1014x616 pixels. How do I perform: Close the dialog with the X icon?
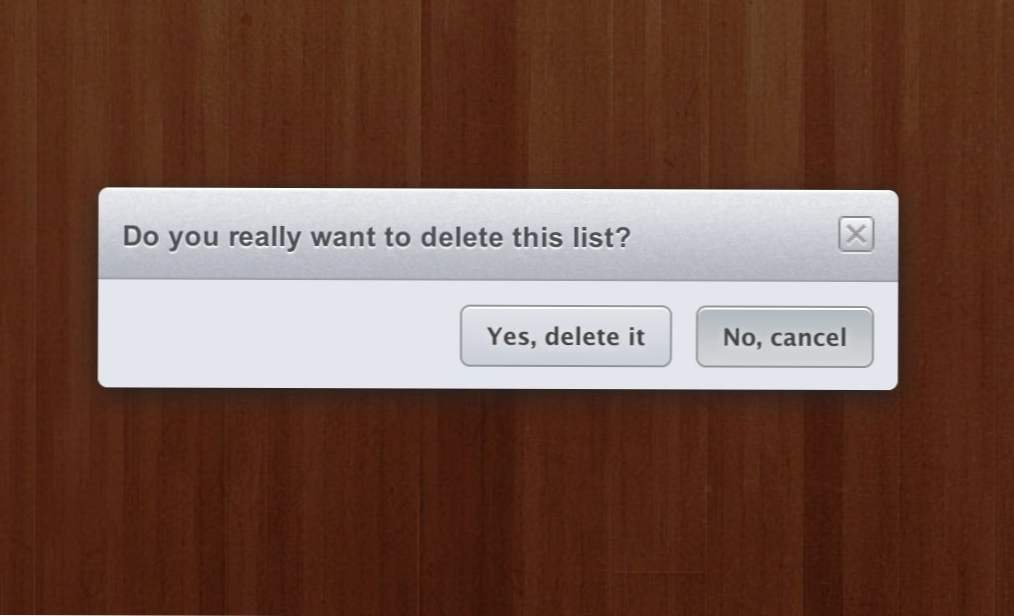pos(856,234)
